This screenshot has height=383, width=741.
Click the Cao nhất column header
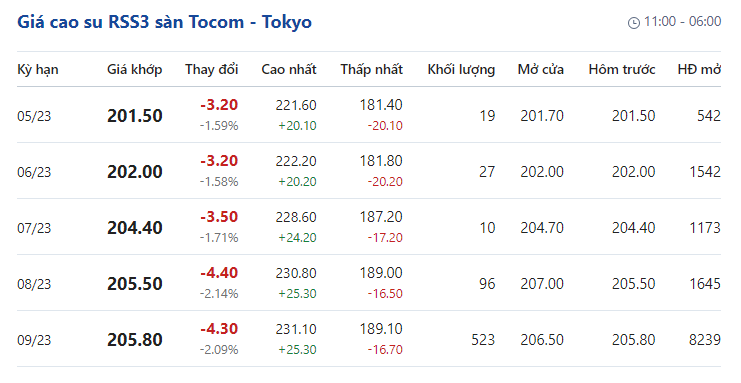[289, 70]
